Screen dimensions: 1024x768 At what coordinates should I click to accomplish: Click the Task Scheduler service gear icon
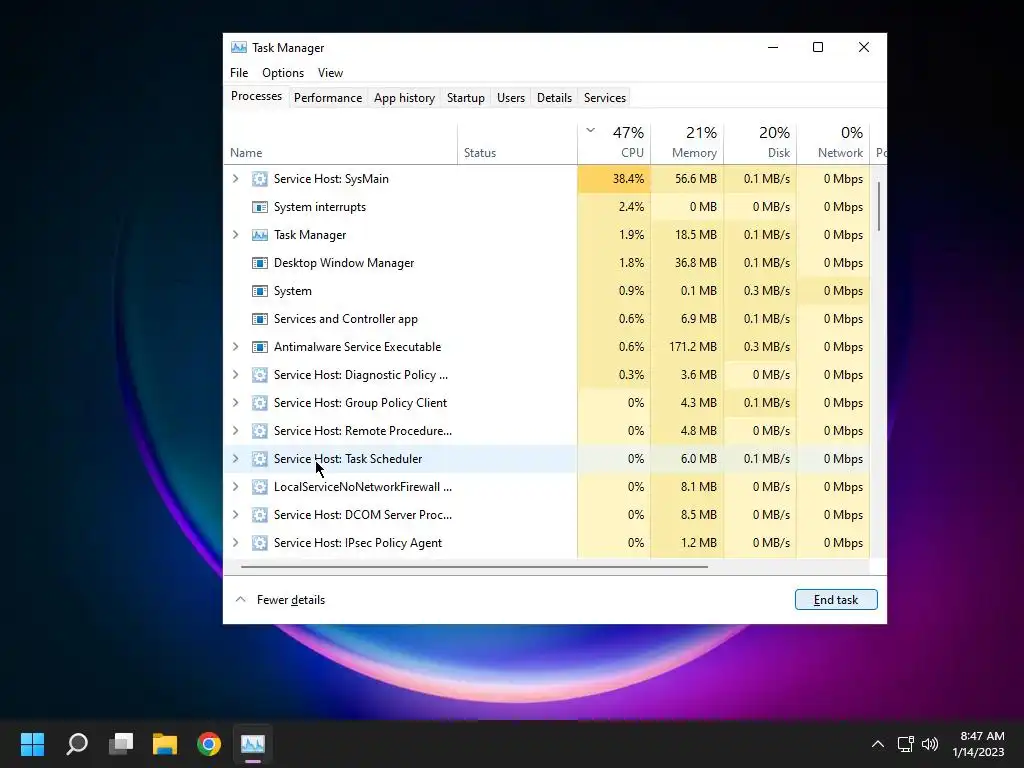click(x=259, y=459)
